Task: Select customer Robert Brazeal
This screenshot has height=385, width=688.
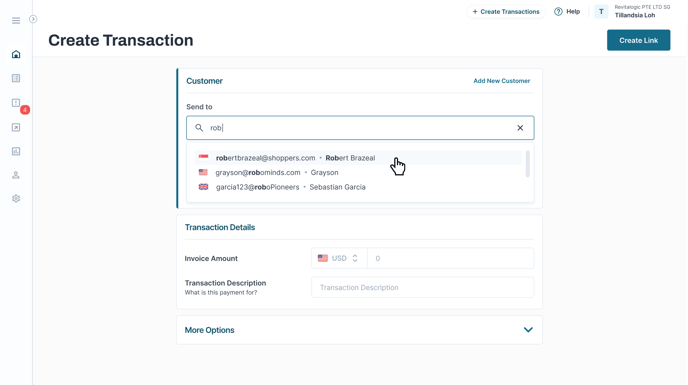Action: pyautogui.click(x=358, y=158)
